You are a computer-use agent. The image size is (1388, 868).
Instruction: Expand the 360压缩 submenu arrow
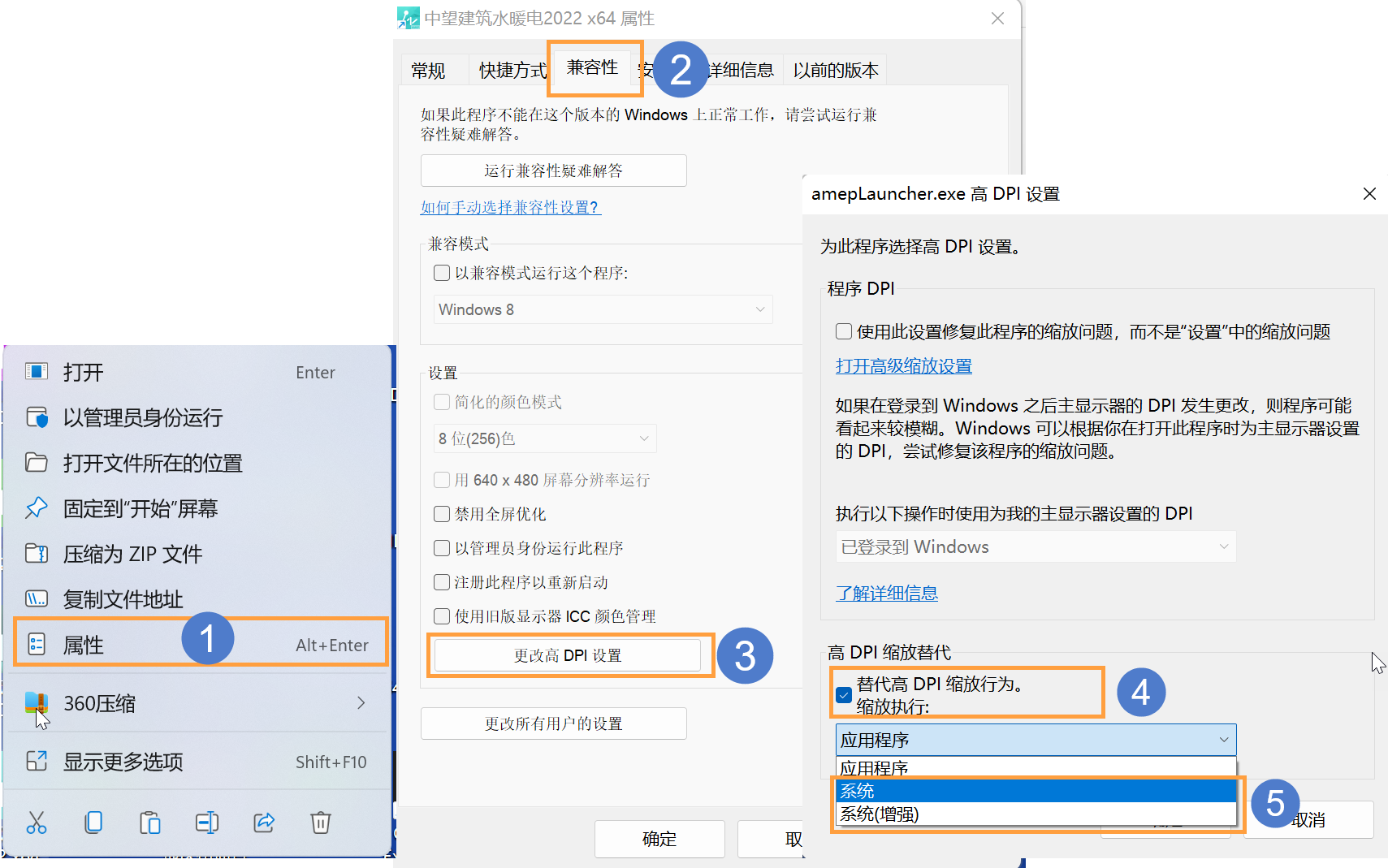pos(361,703)
